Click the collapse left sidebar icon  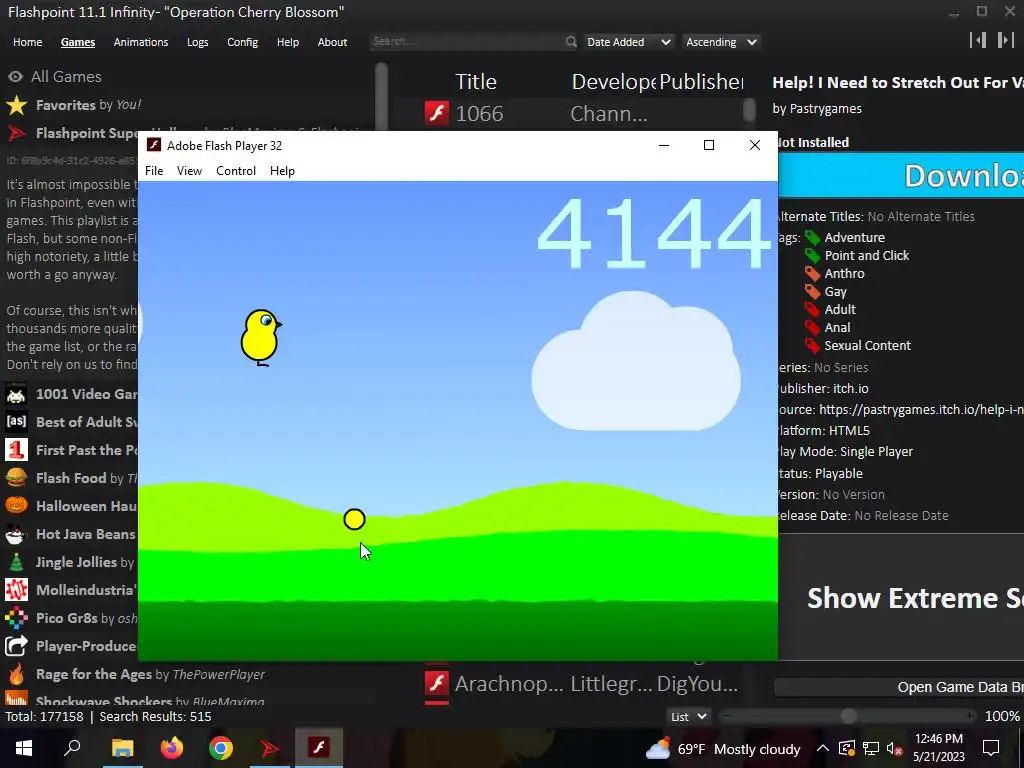pos(978,40)
